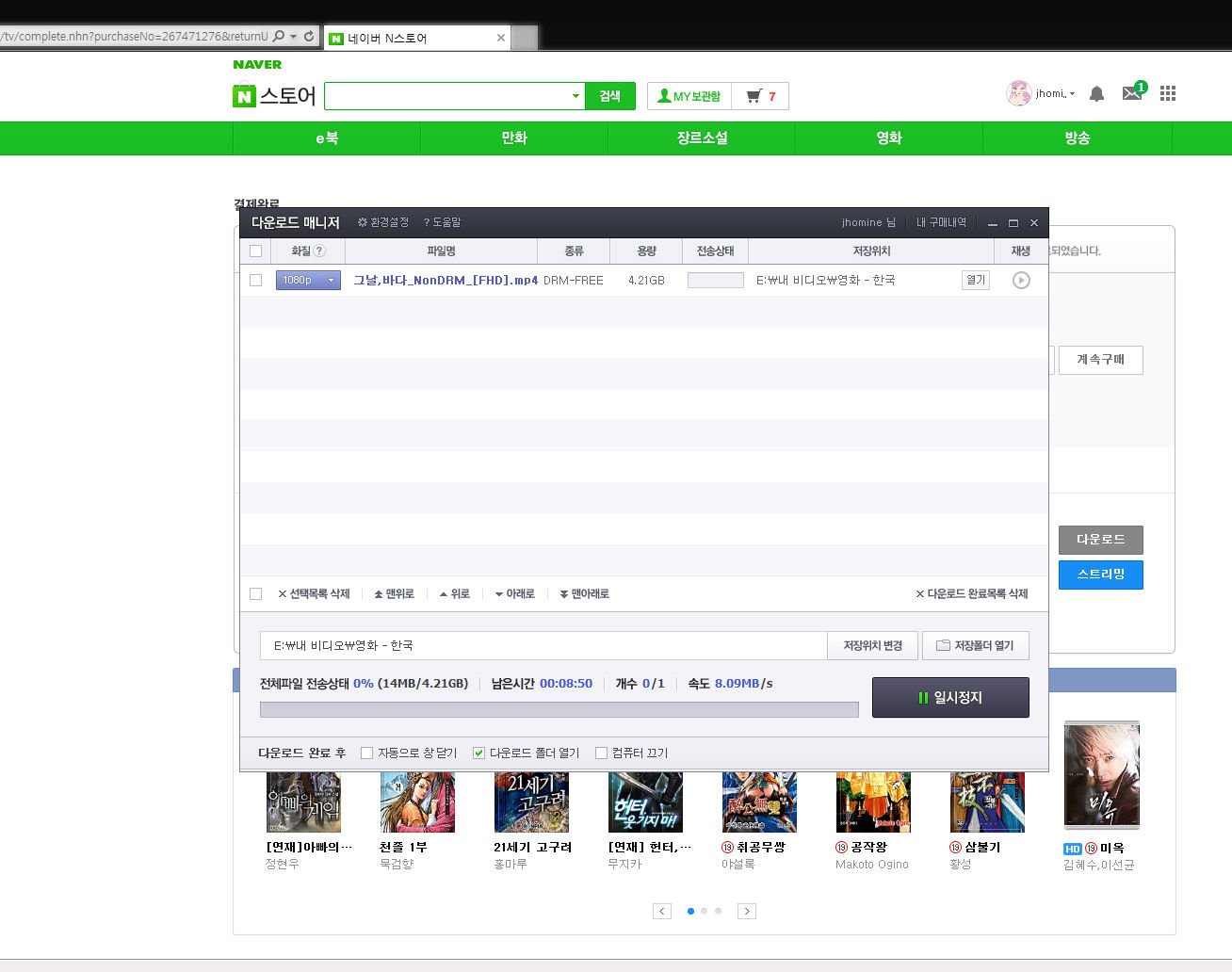Open MY보관함 library
The width and height of the screenshot is (1232, 972).
pyautogui.click(x=689, y=96)
